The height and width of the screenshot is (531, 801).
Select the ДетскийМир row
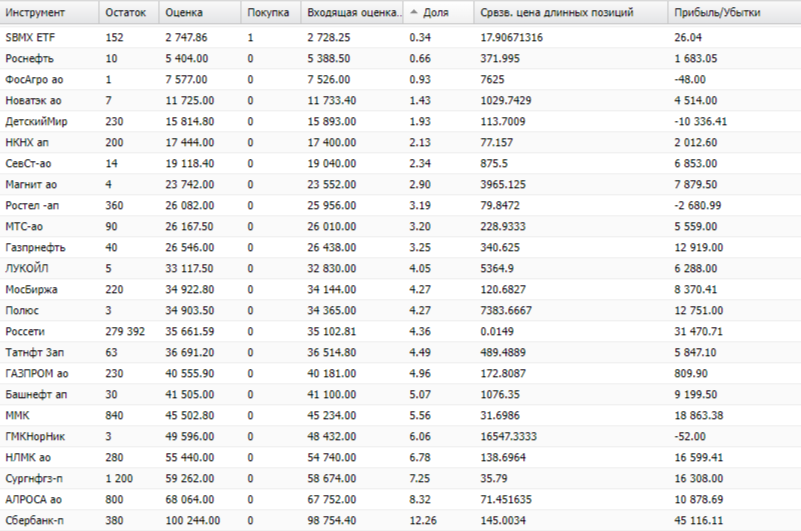400,121
